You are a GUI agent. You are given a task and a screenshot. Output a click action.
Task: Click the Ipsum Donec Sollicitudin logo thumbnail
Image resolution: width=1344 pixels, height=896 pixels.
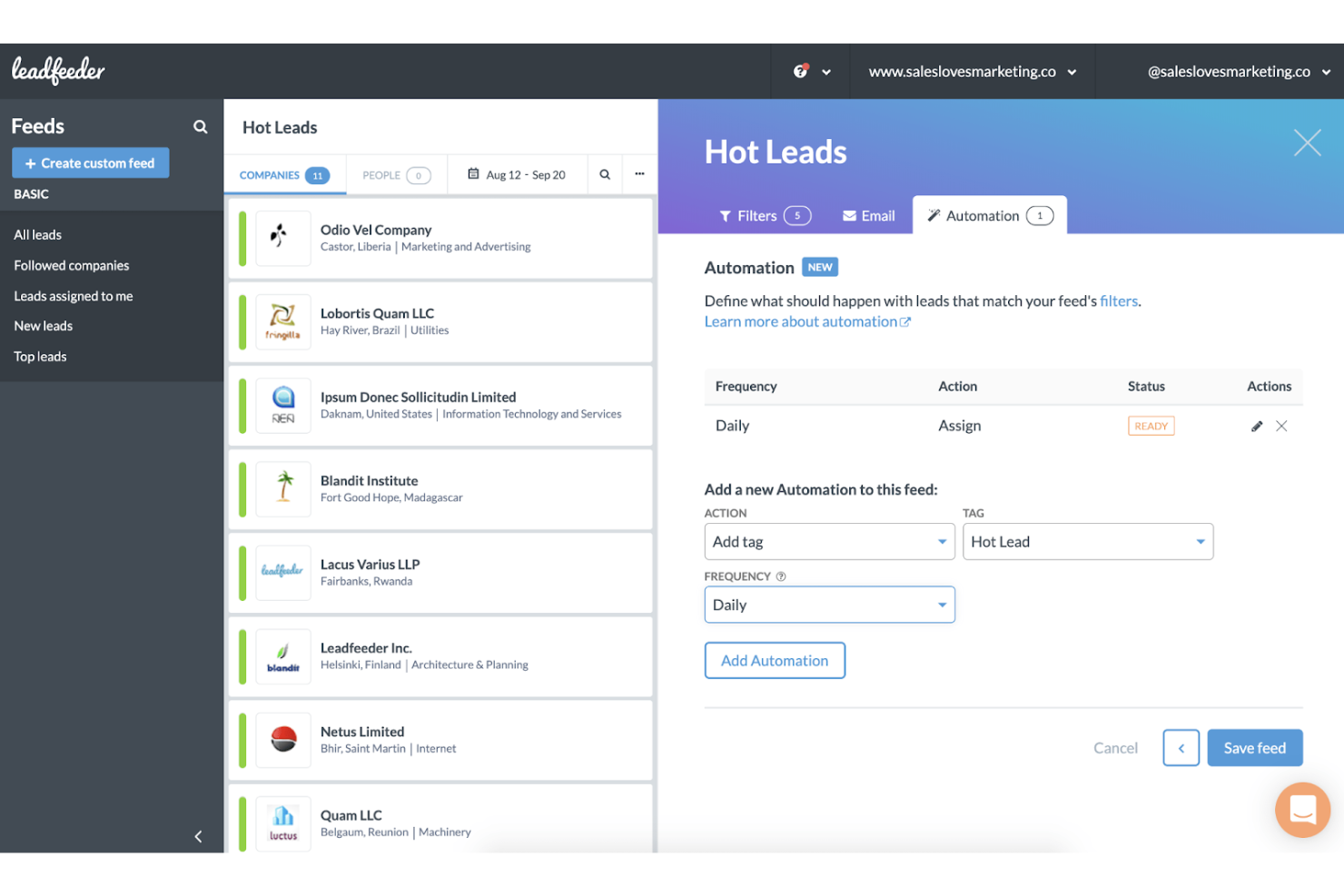[283, 405]
